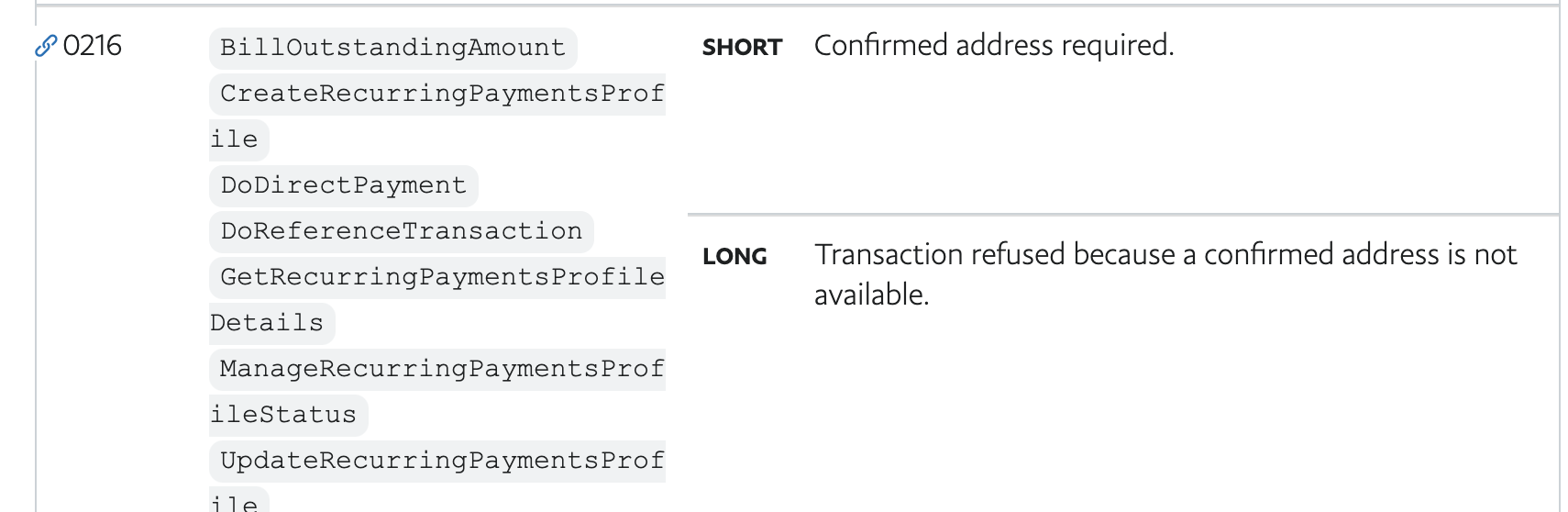Click the error code number 0216
The width and height of the screenshot is (1568, 512).
(93, 46)
